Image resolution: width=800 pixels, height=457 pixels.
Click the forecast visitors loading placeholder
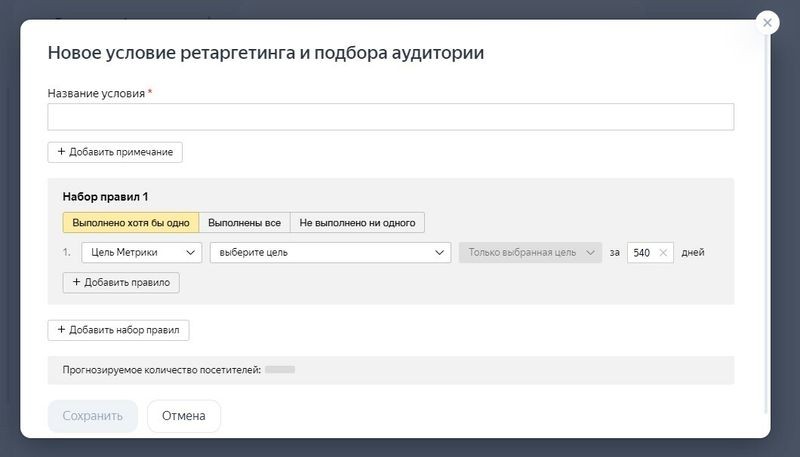pyautogui.click(x=280, y=370)
